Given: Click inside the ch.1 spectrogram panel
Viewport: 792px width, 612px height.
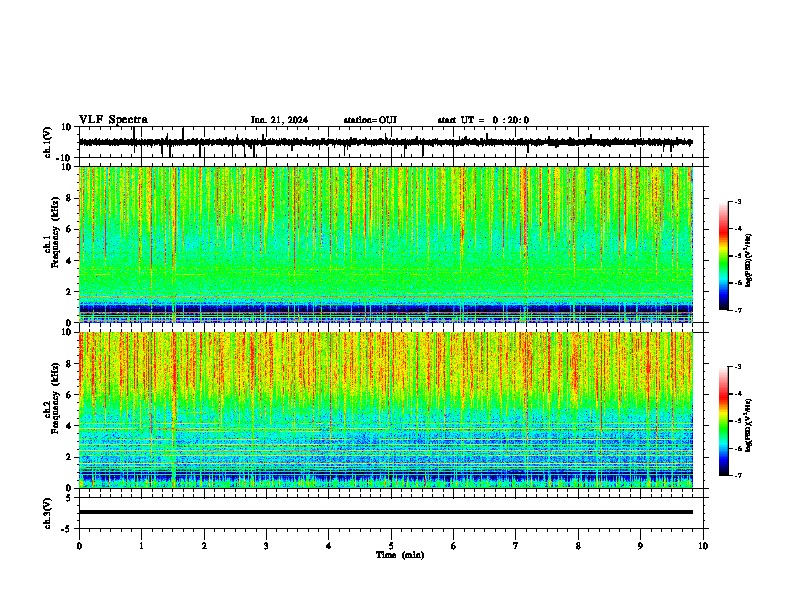Looking at the screenshot, I should [x=386, y=244].
